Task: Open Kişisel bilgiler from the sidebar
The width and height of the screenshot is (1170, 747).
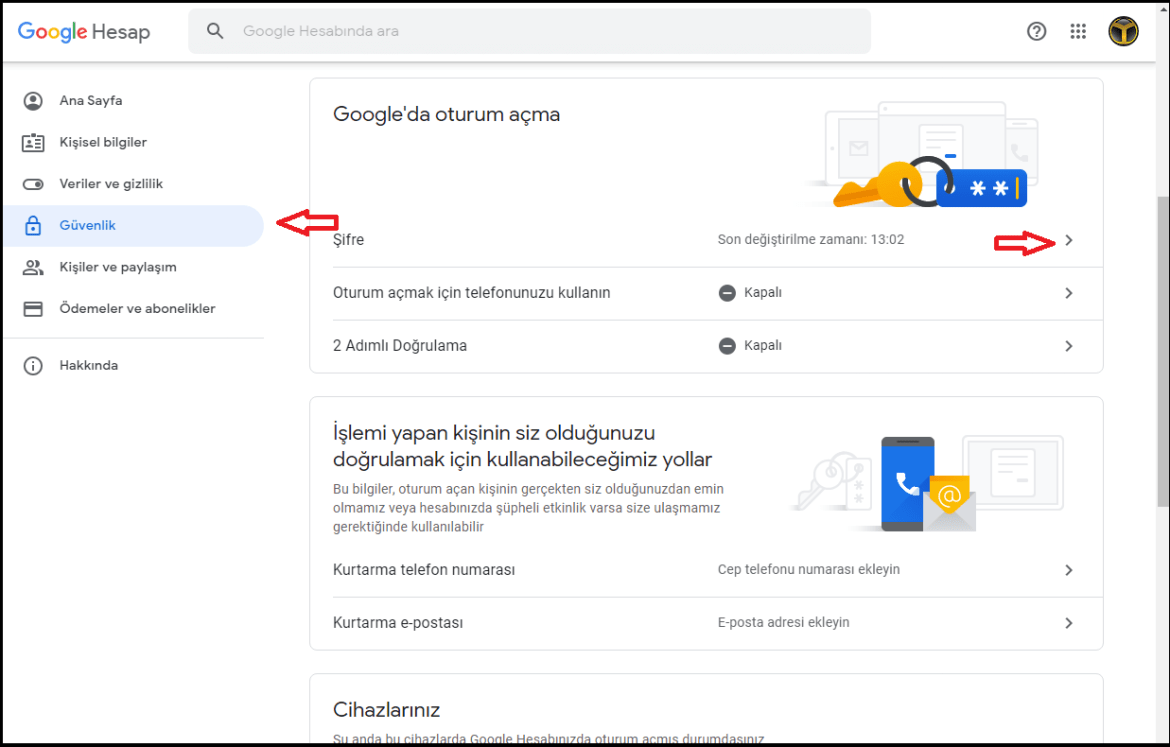Action: [x=105, y=142]
